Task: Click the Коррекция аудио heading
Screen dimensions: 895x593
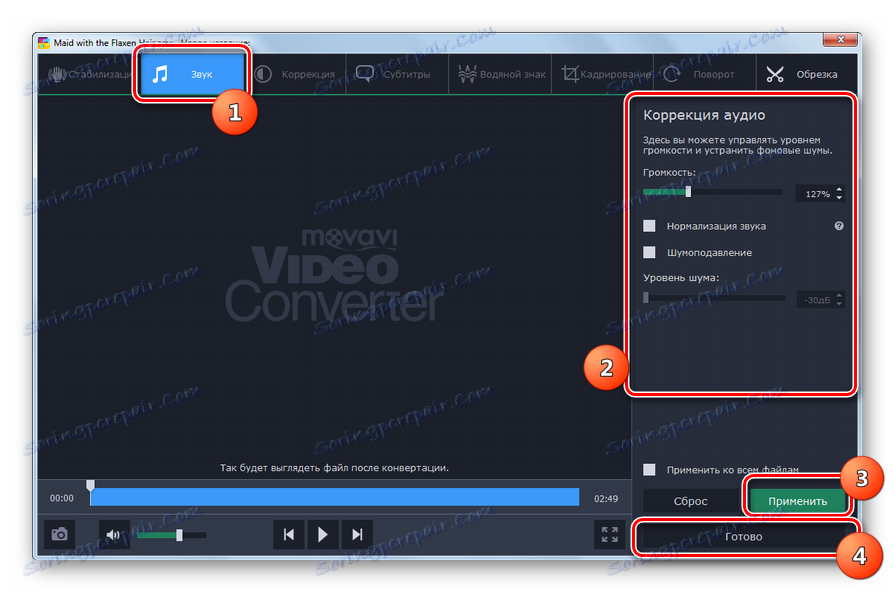Action: (704, 115)
